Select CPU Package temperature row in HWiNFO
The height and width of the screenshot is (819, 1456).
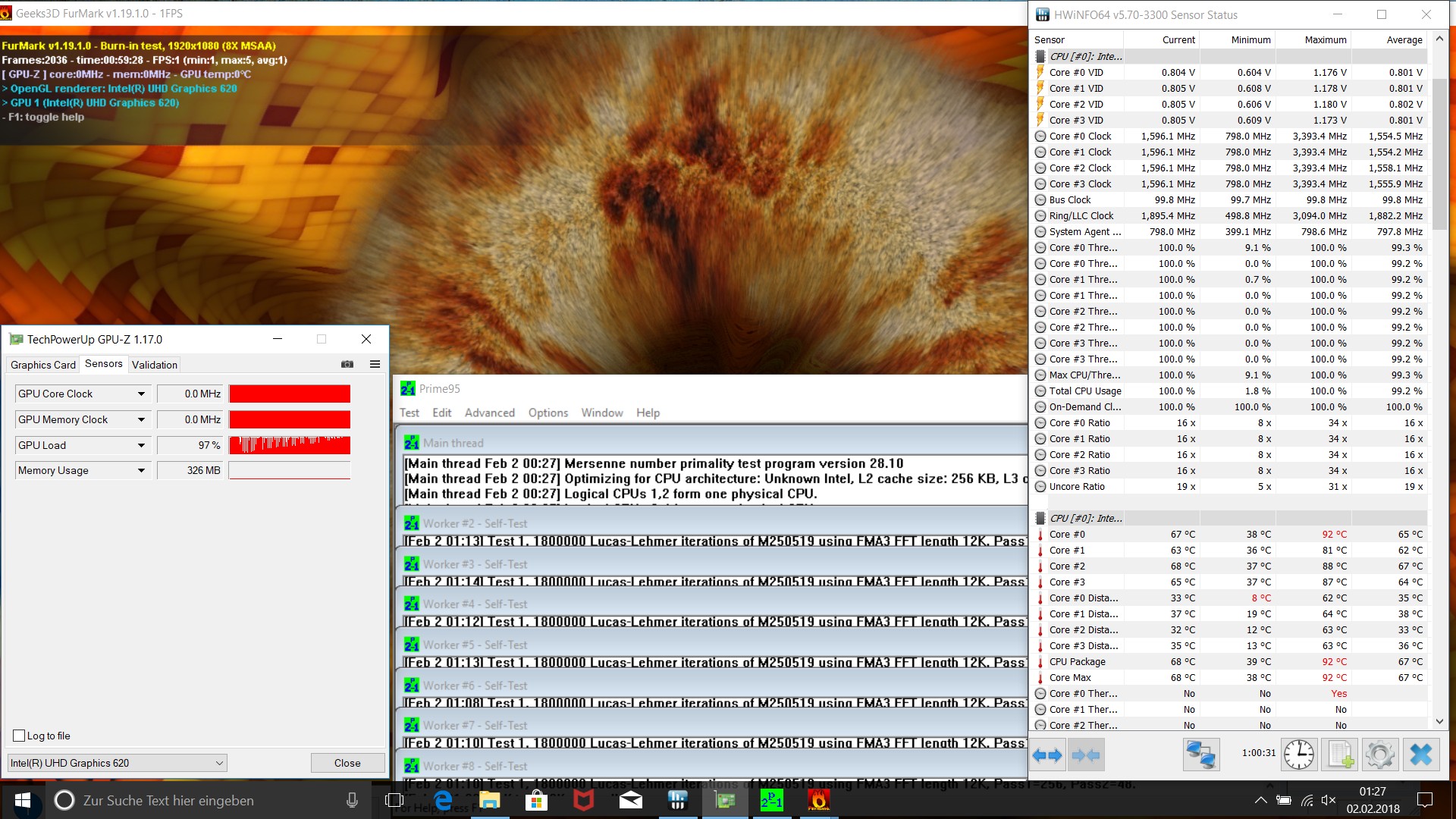[x=1230, y=661]
